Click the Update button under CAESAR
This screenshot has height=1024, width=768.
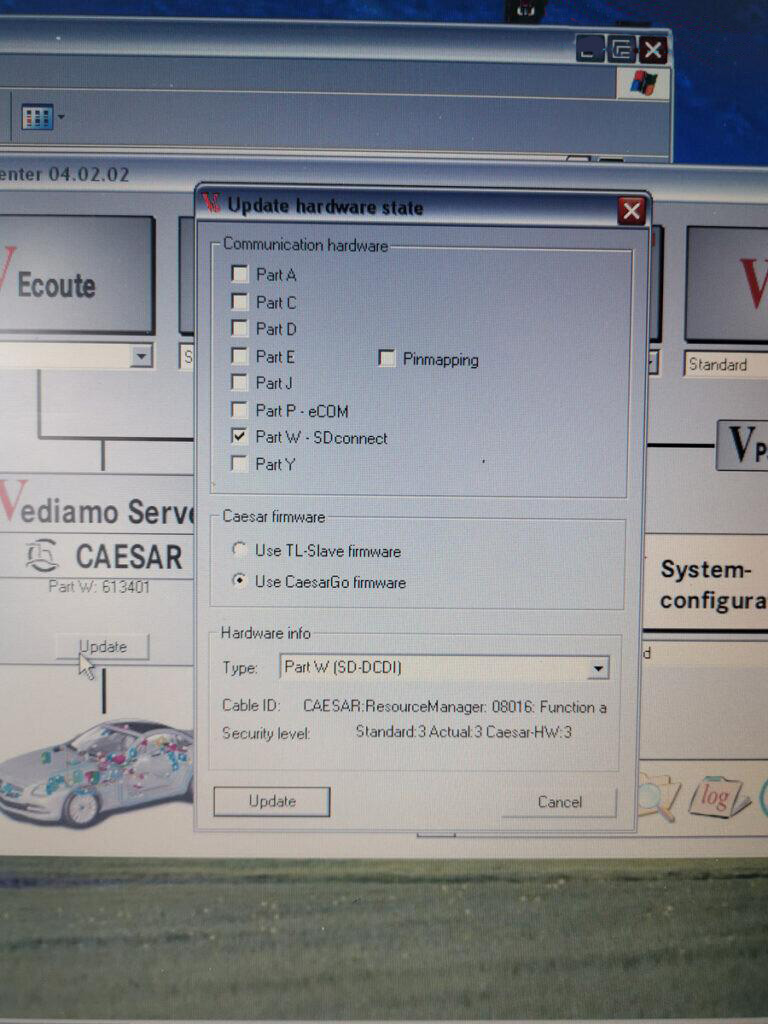click(x=103, y=647)
